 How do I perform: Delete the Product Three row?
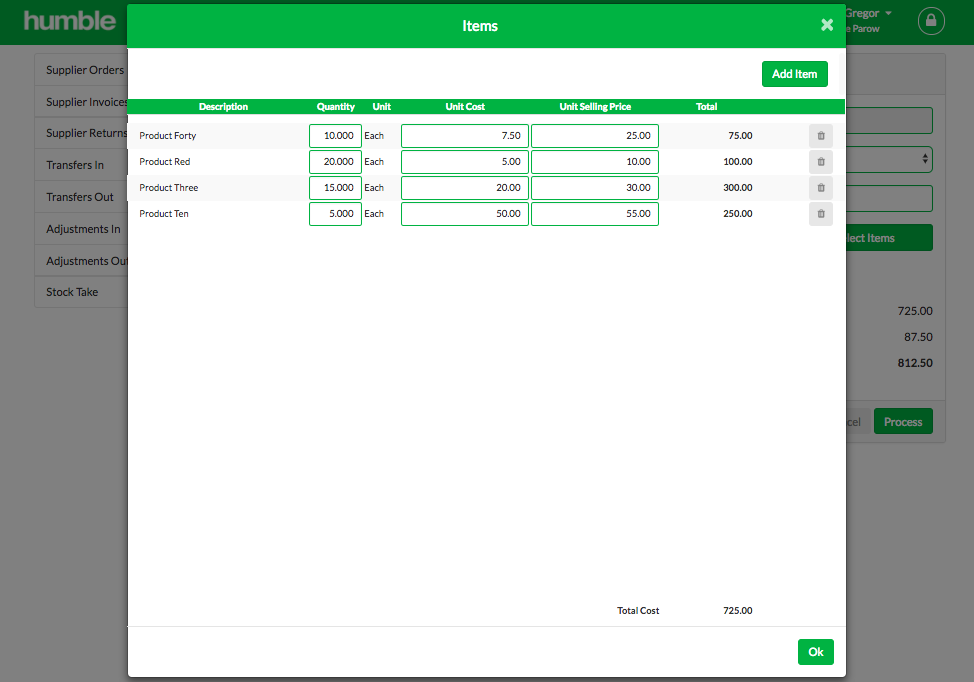click(821, 188)
